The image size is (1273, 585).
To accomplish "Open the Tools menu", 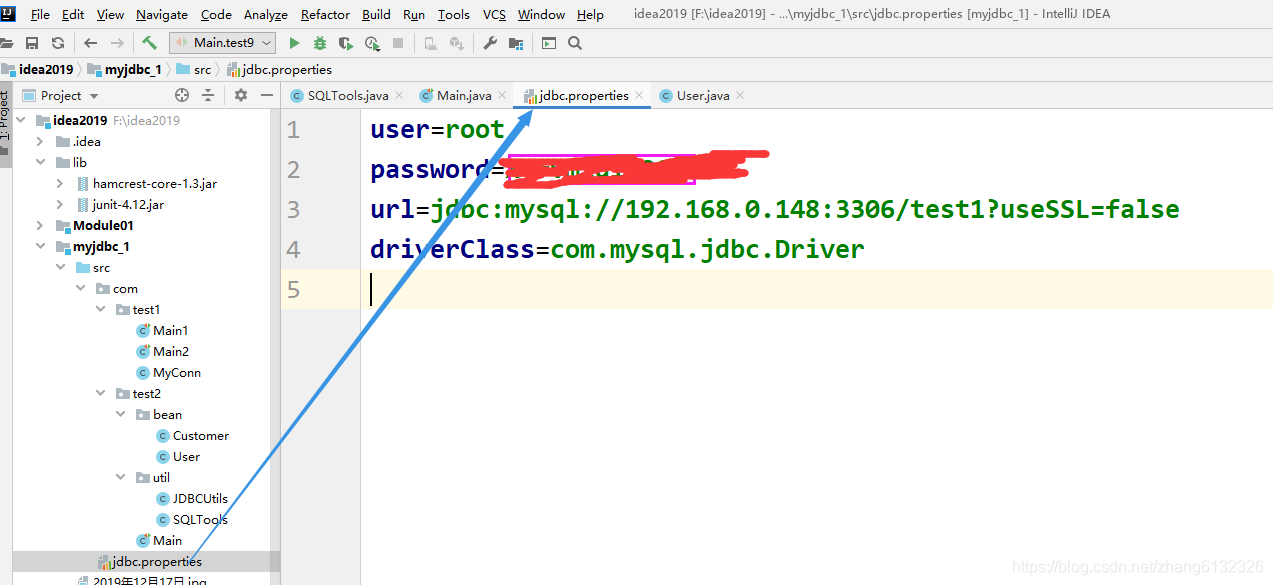I will coord(454,14).
